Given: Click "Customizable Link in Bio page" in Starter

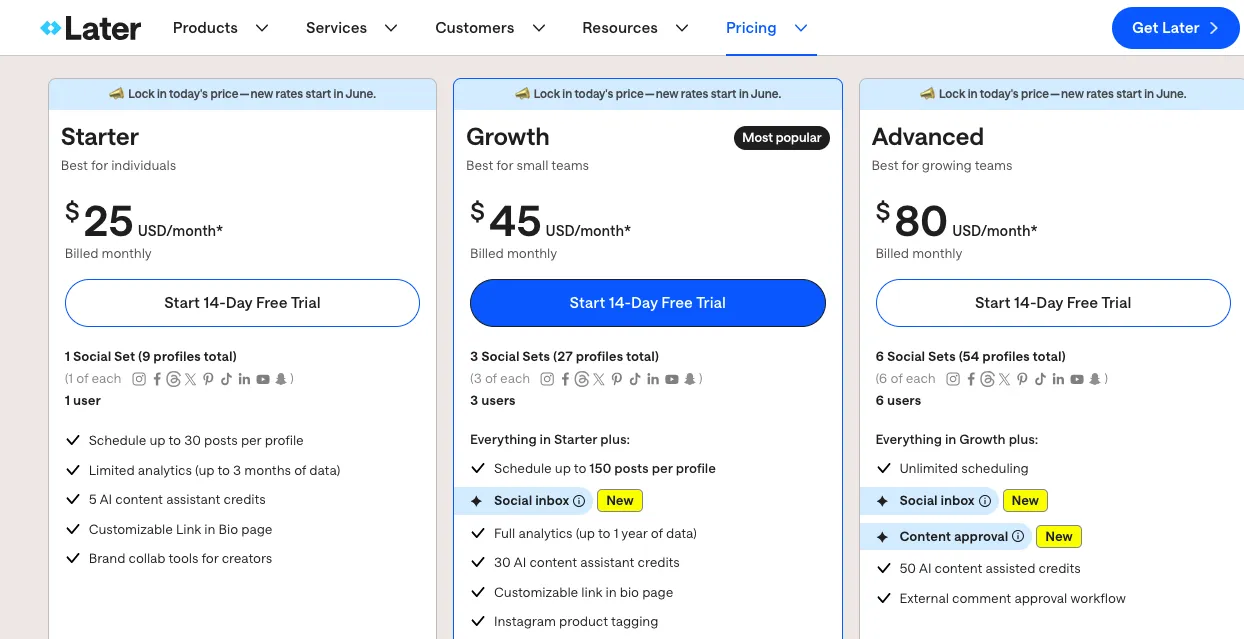Looking at the screenshot, I should pos(180,530).
